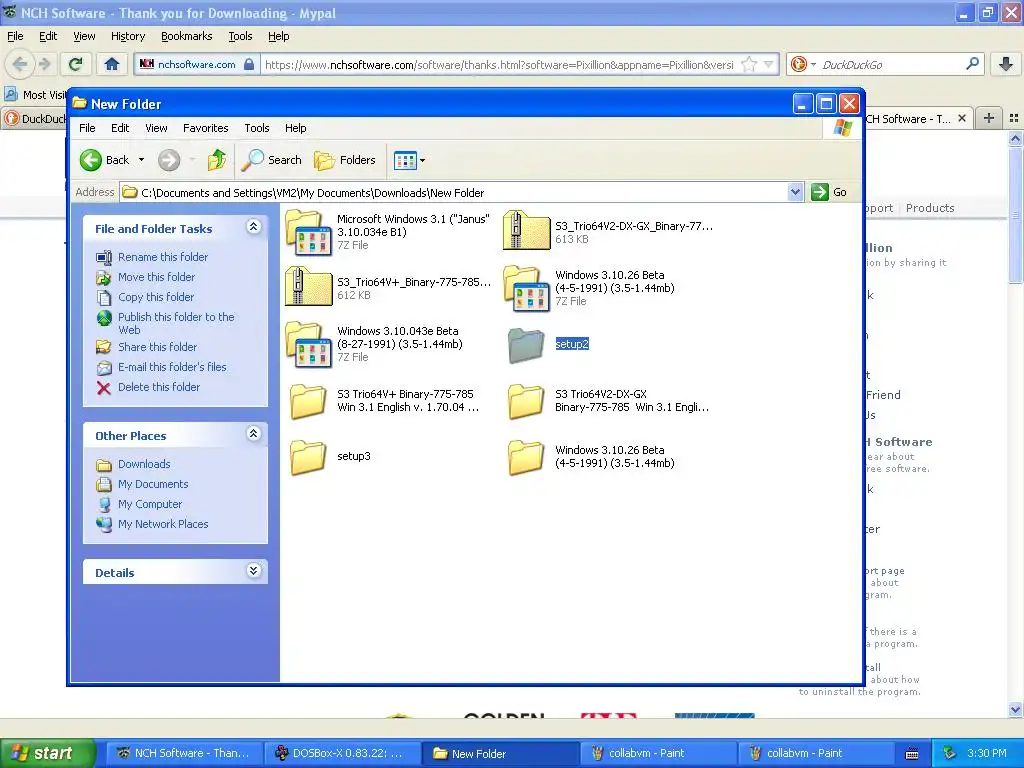Switch to first collabvm - Paint taskbar button

coord(658,754)
